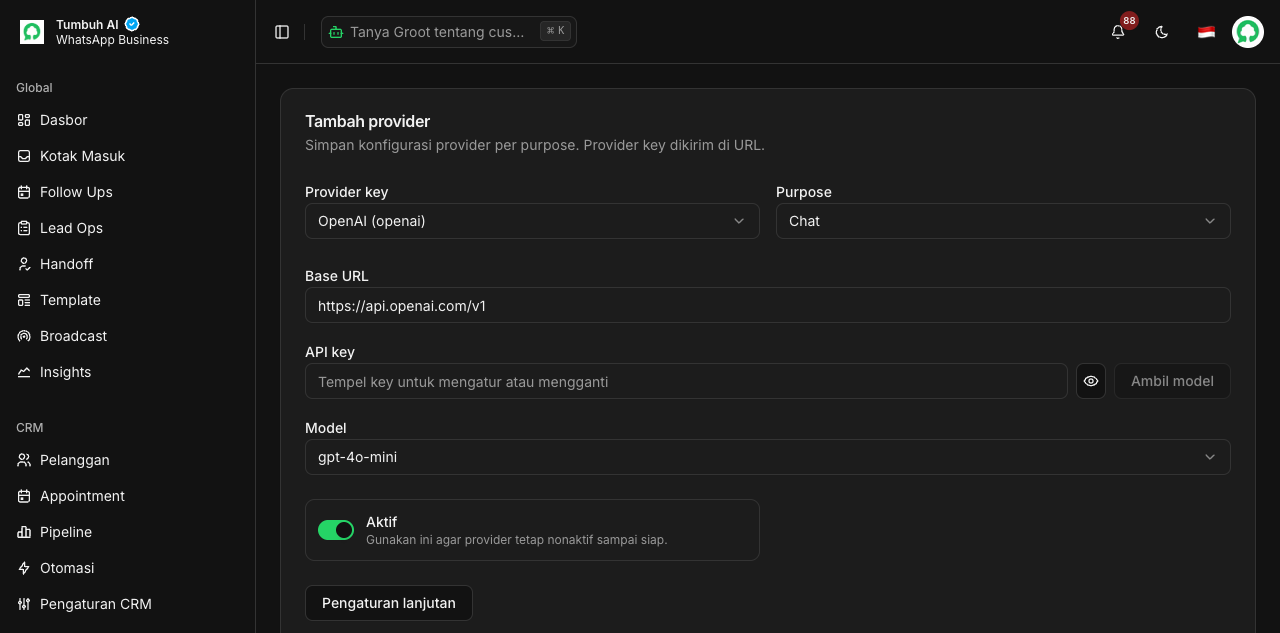Click the Handoff person icon

(24, 264)
